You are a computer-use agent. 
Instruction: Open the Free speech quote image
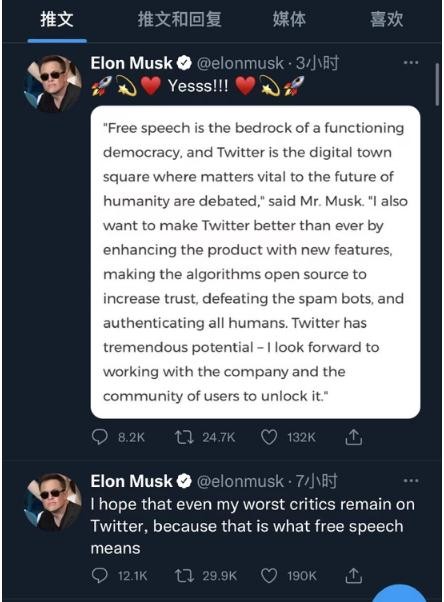pyautogui.click(x=255, y=262)
